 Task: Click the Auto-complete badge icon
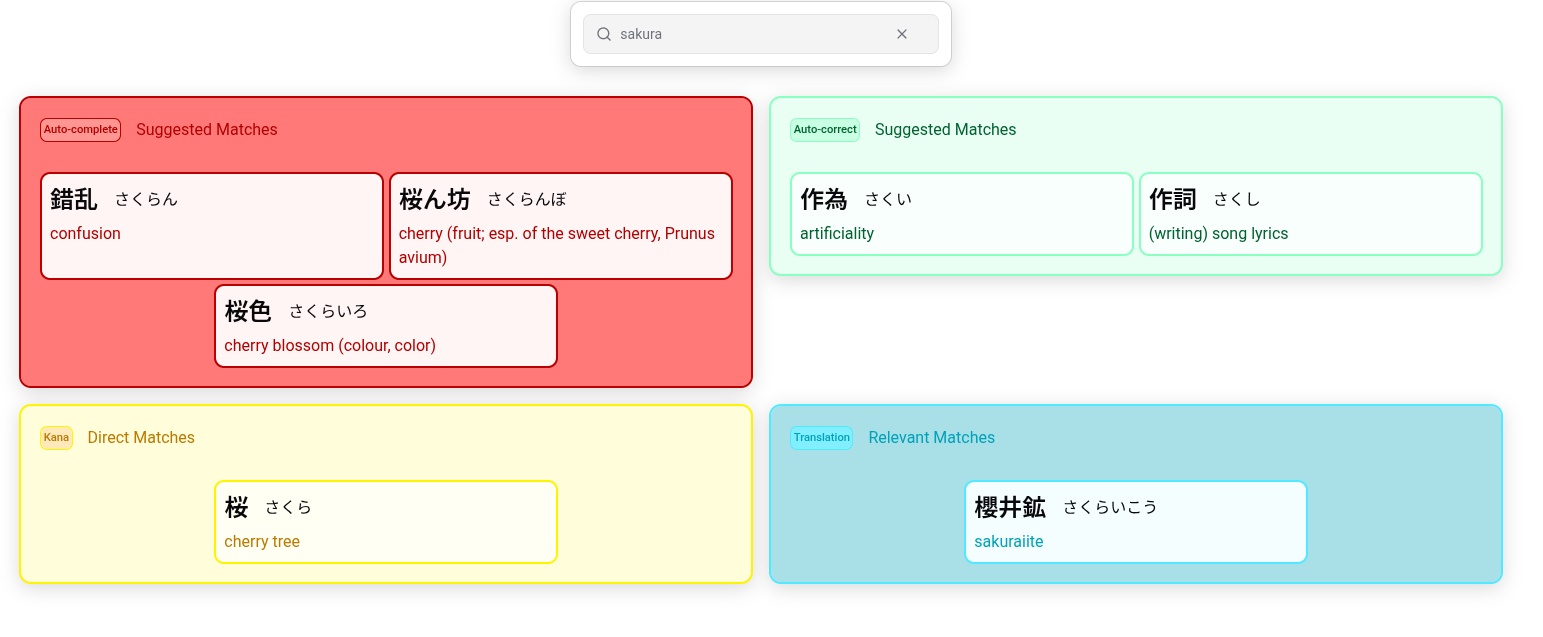80,129
